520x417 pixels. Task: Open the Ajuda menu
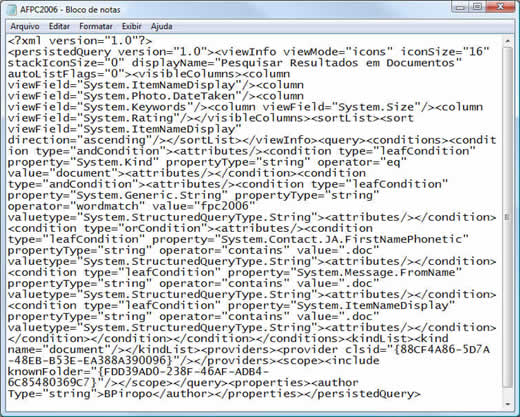161,26
